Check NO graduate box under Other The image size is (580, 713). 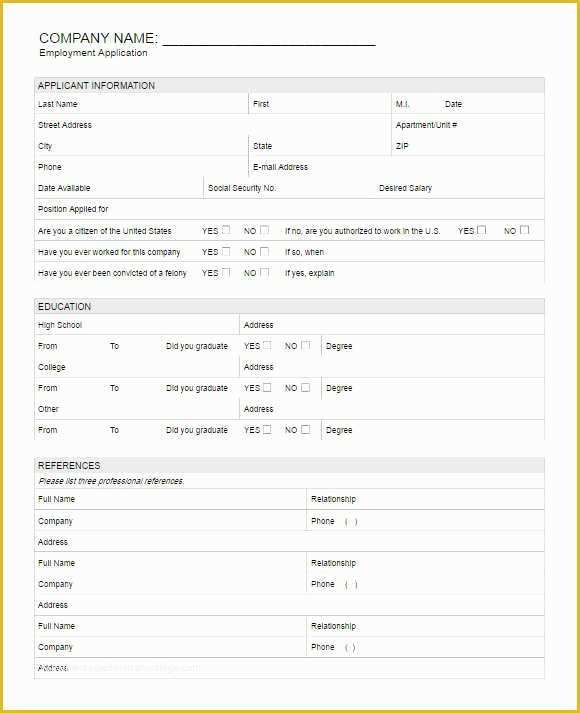tap(306, 429)
